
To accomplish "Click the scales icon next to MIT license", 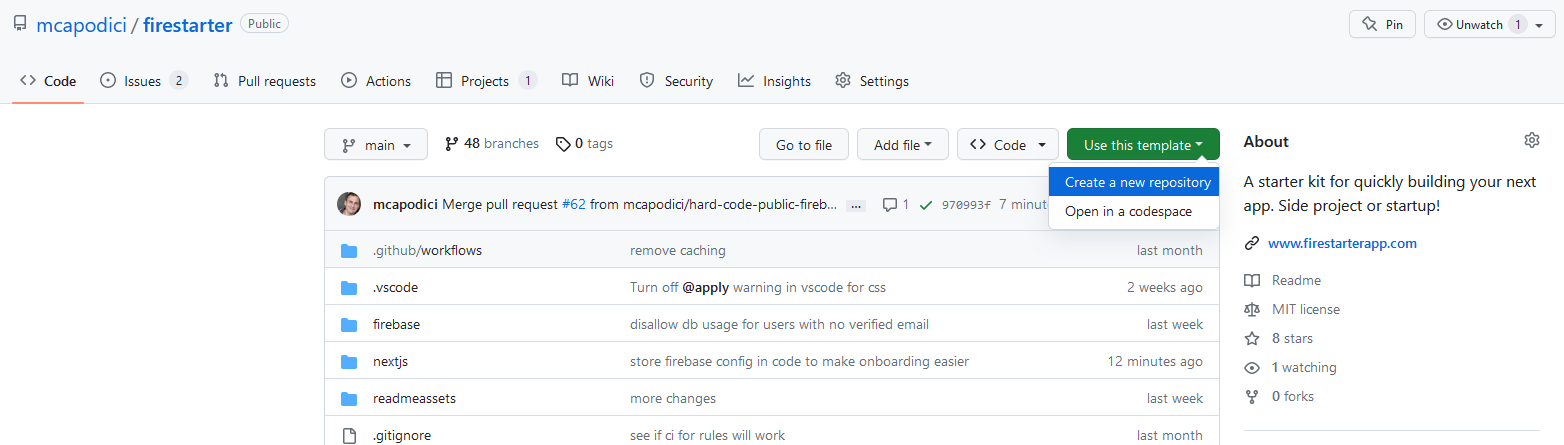I will (1252, 309).
